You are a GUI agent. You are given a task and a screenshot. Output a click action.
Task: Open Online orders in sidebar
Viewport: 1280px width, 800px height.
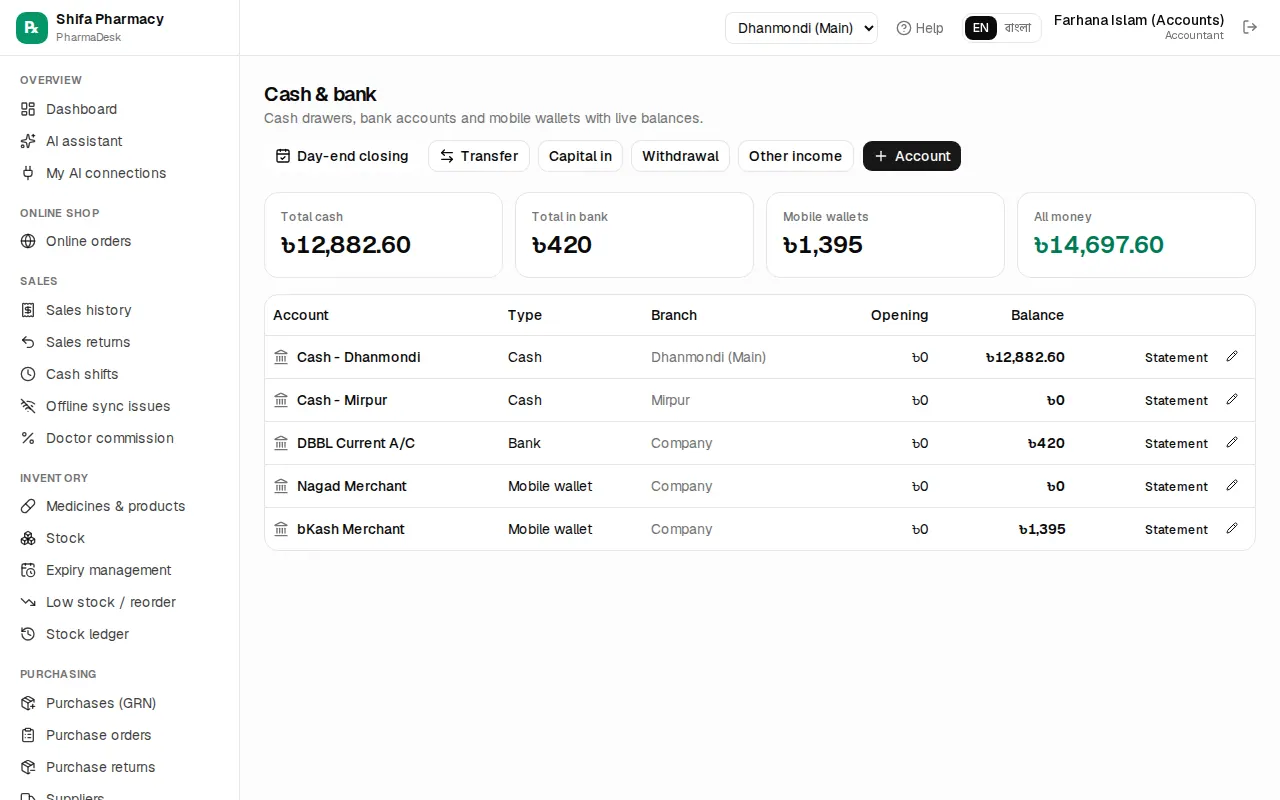120,241
